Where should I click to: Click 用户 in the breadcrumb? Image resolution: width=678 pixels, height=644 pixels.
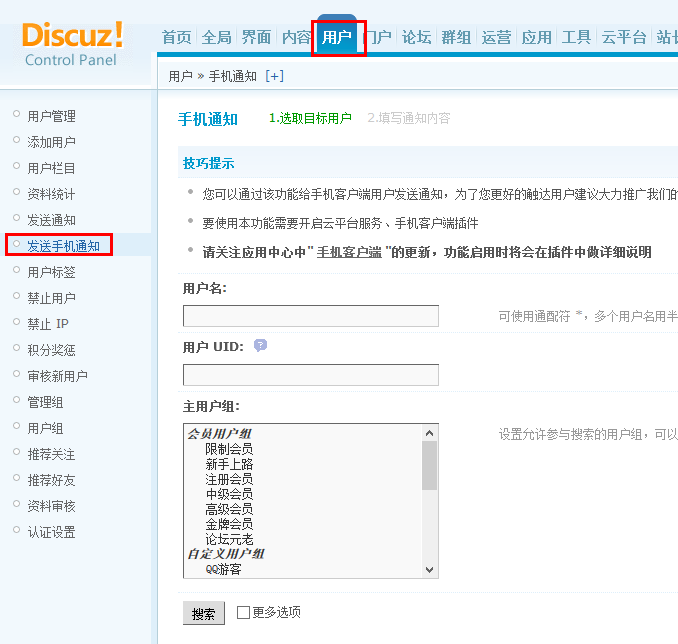coord(181,76)
